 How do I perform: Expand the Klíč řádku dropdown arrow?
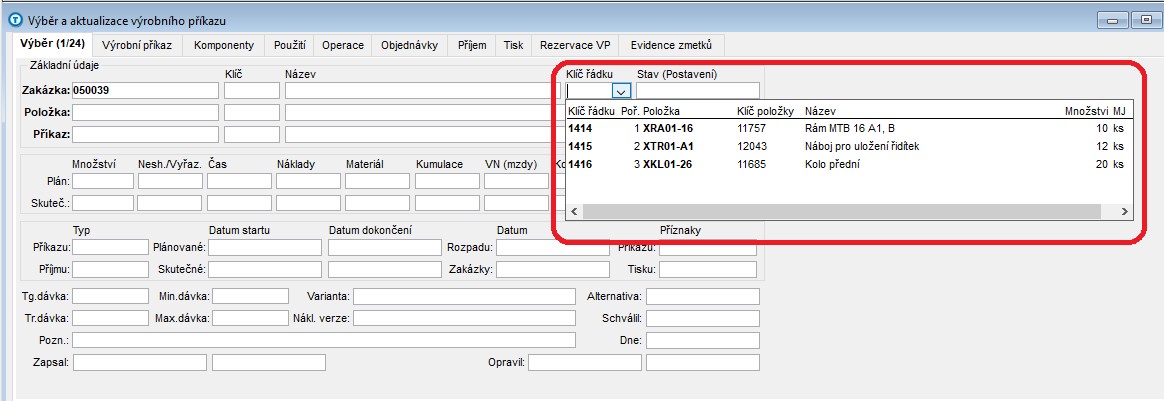point(622,91)
